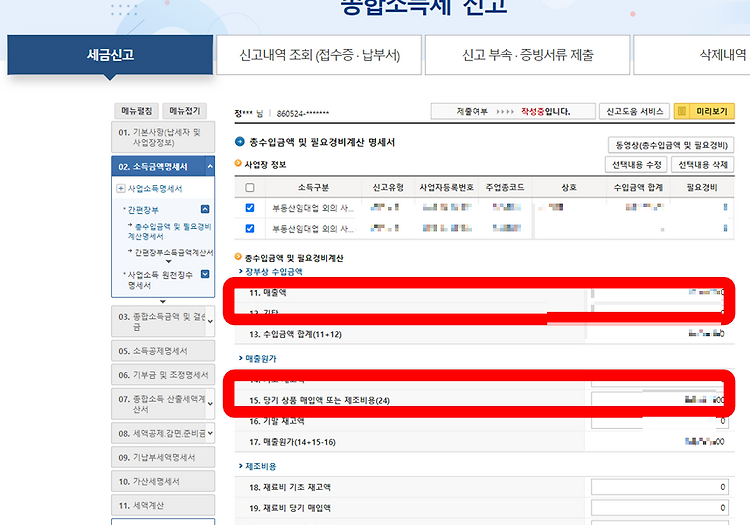Open menu 11. 세액계산

point(163,505)
